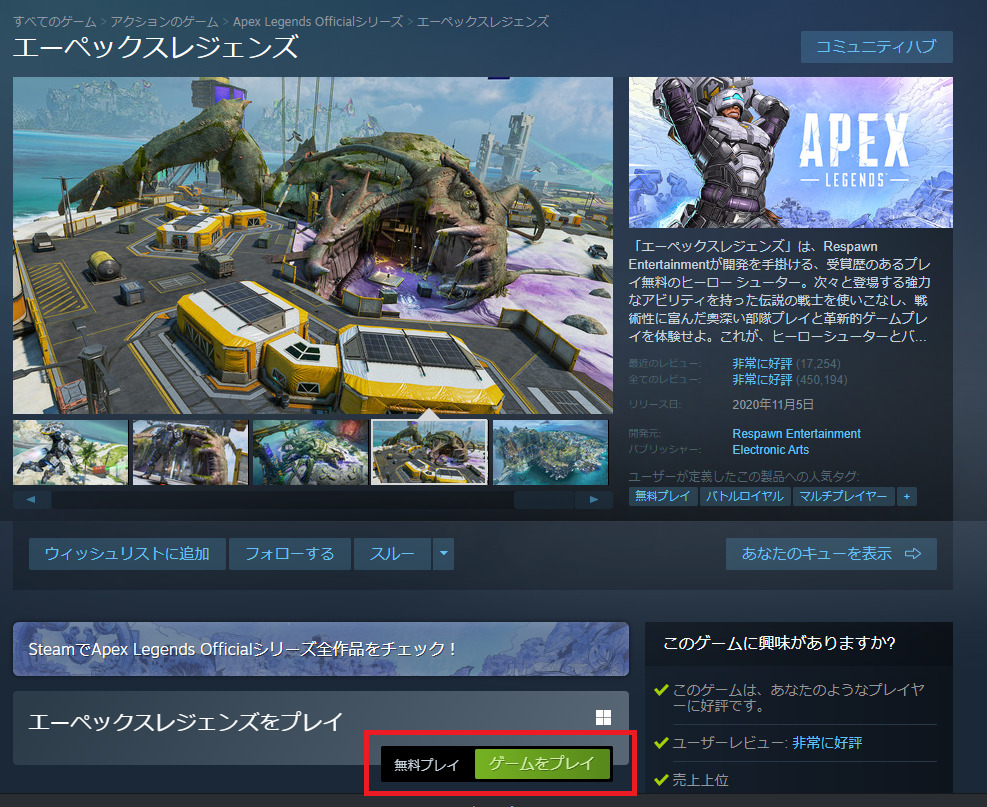Click the バトルロイヤル tag
The height and width of the screenshot is (807, 987).
(x=745, y=497)
